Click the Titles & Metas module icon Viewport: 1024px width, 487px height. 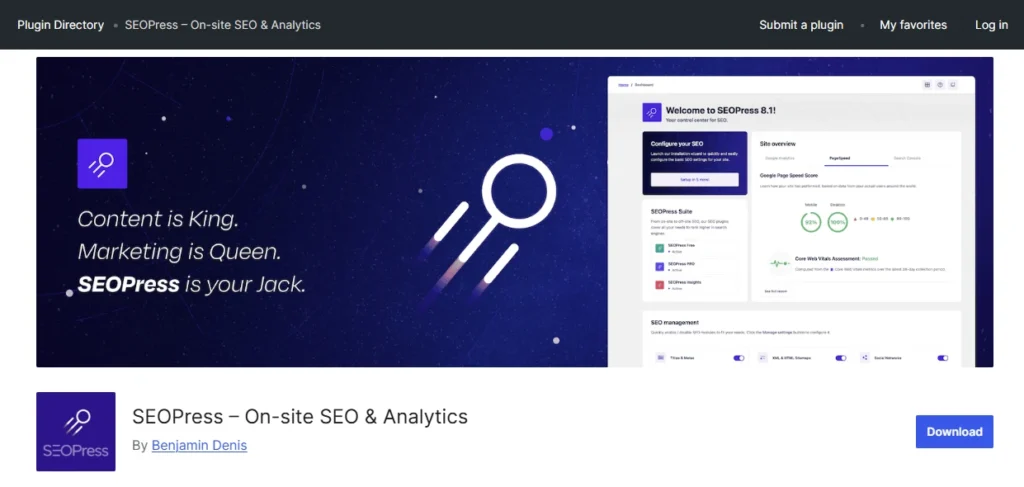[x=660, y=358]
